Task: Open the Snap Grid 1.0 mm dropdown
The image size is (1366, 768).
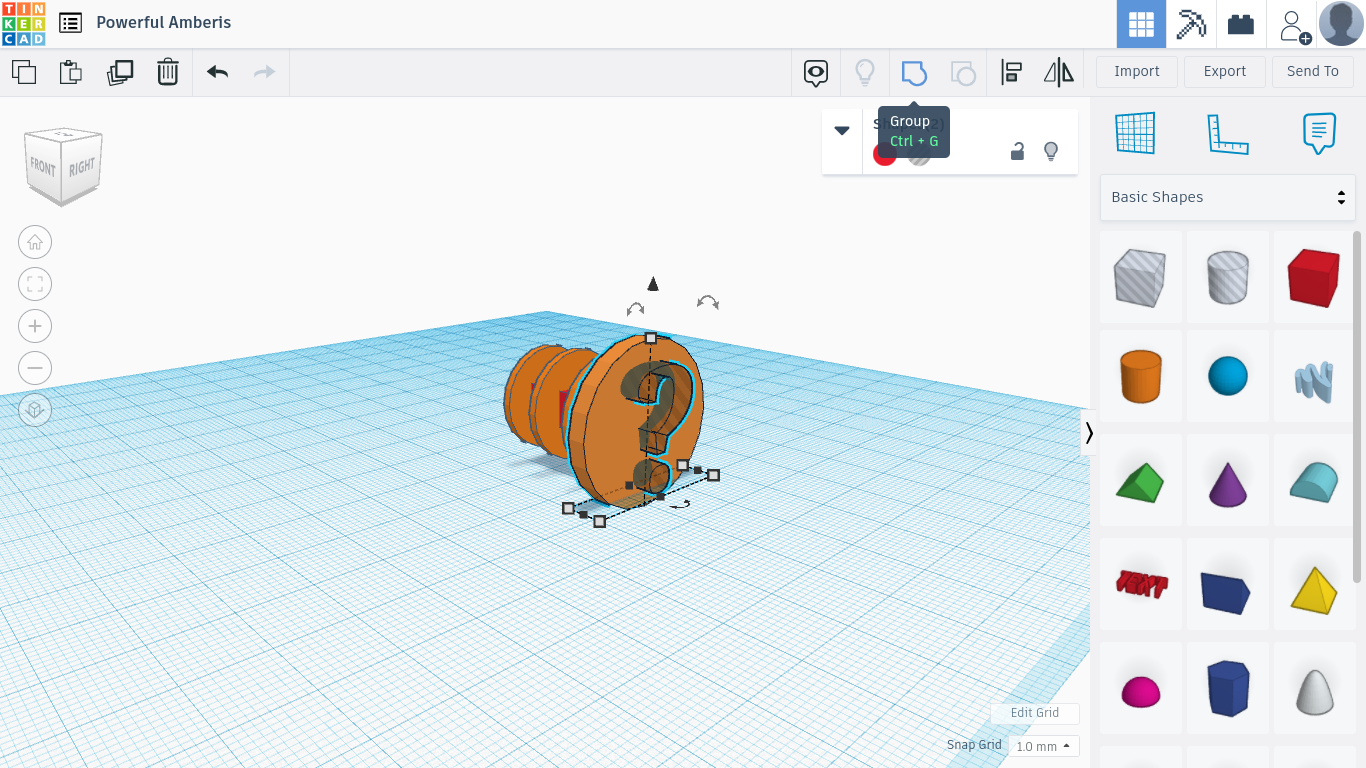Action: pyautogui.click(x=1044, y=746)
